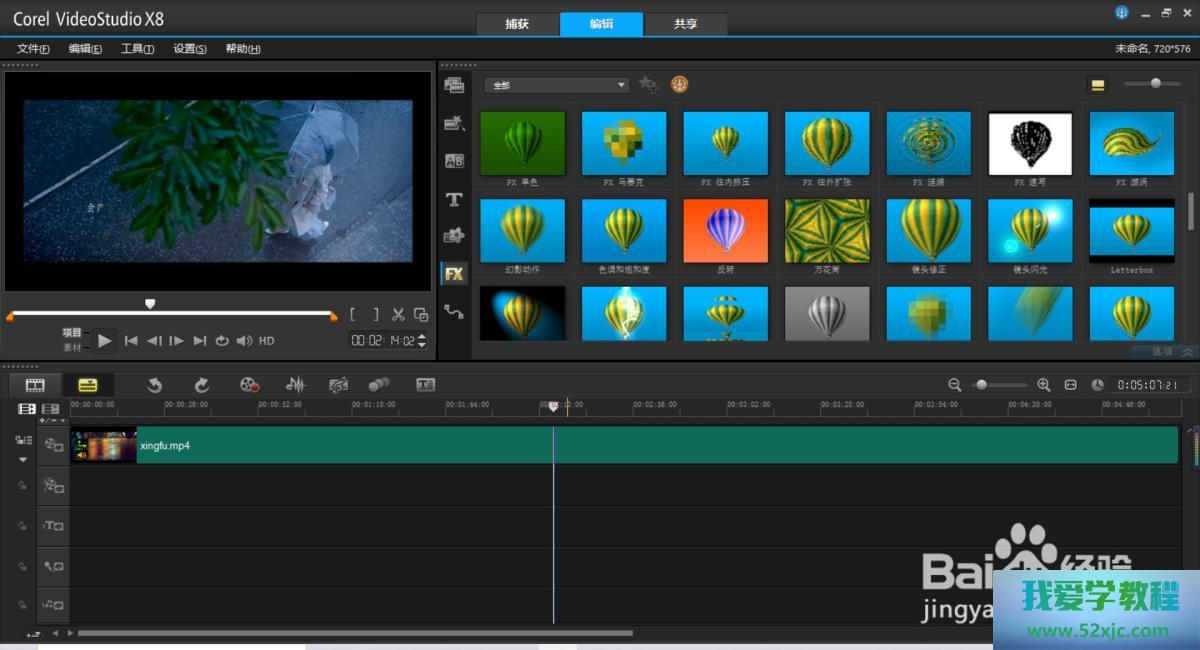This screenshot has width=1200, height=650.
Task: Click the Record/Capture option reel icon
Action: (x=250, y=385)
